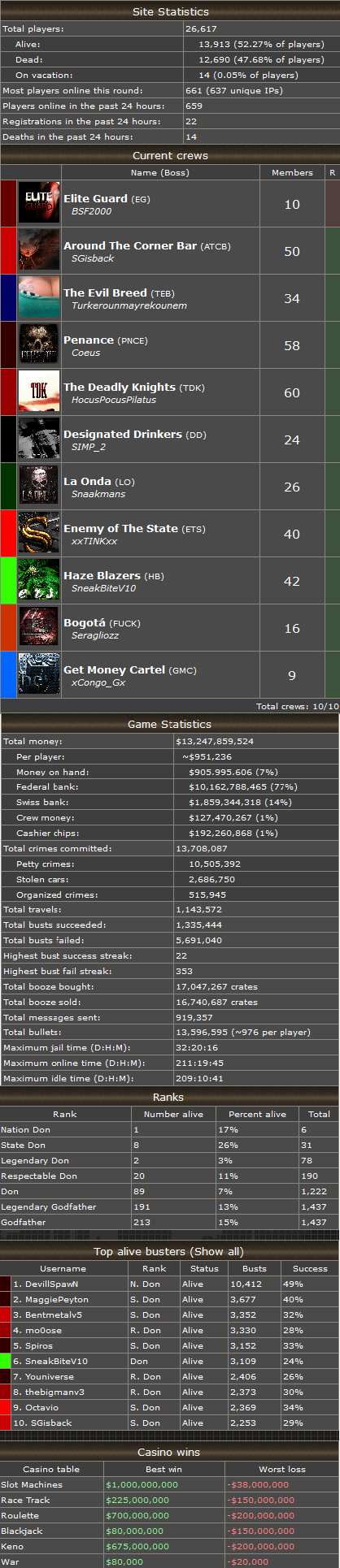The image size is (340, 1568).
Task: Click SneakBiteV10 in top busters
Action: (x=56, y=1361)
